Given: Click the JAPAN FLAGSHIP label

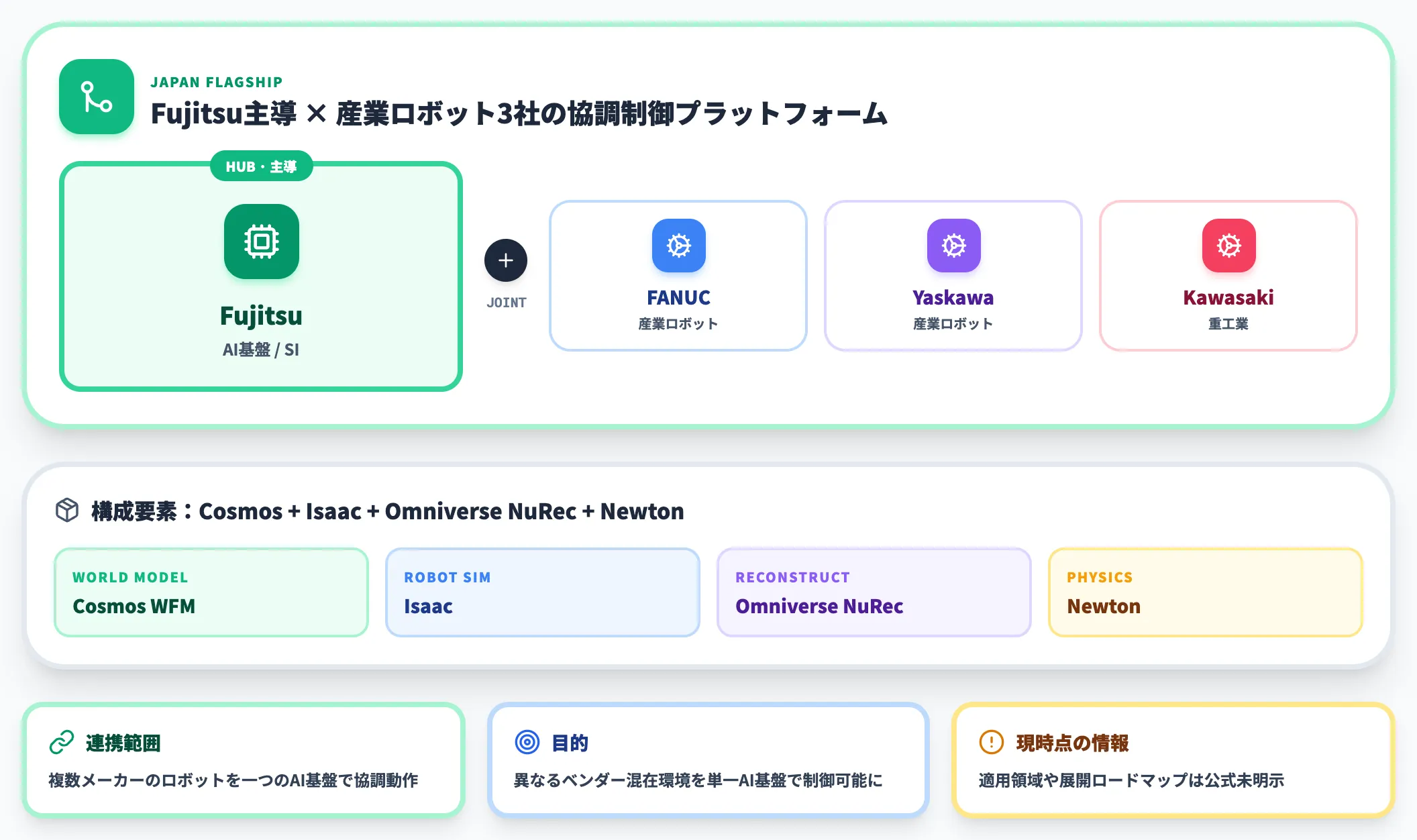Looking at the screenshot, I should (217, 82).
